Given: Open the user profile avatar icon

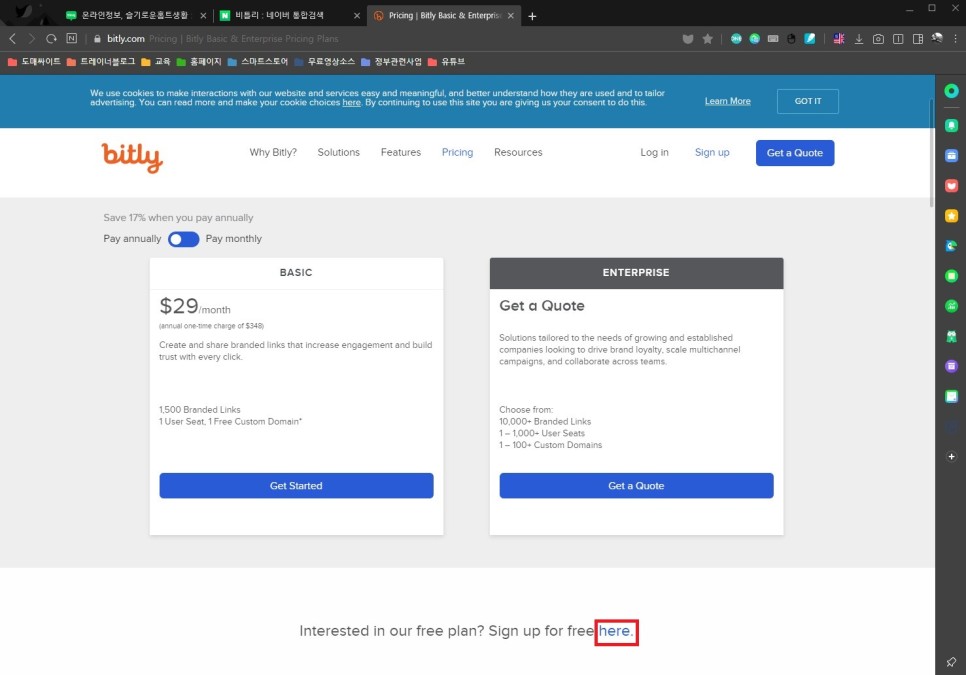Looking at the screenshot, I should pos(937,38).
